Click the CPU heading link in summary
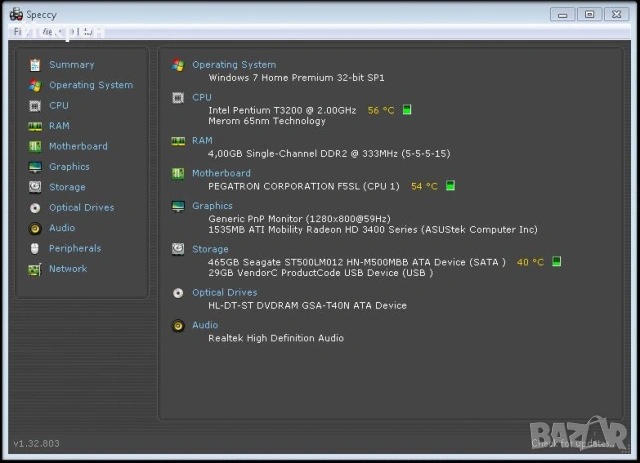 pyautogui.click(x=202, y=98)
